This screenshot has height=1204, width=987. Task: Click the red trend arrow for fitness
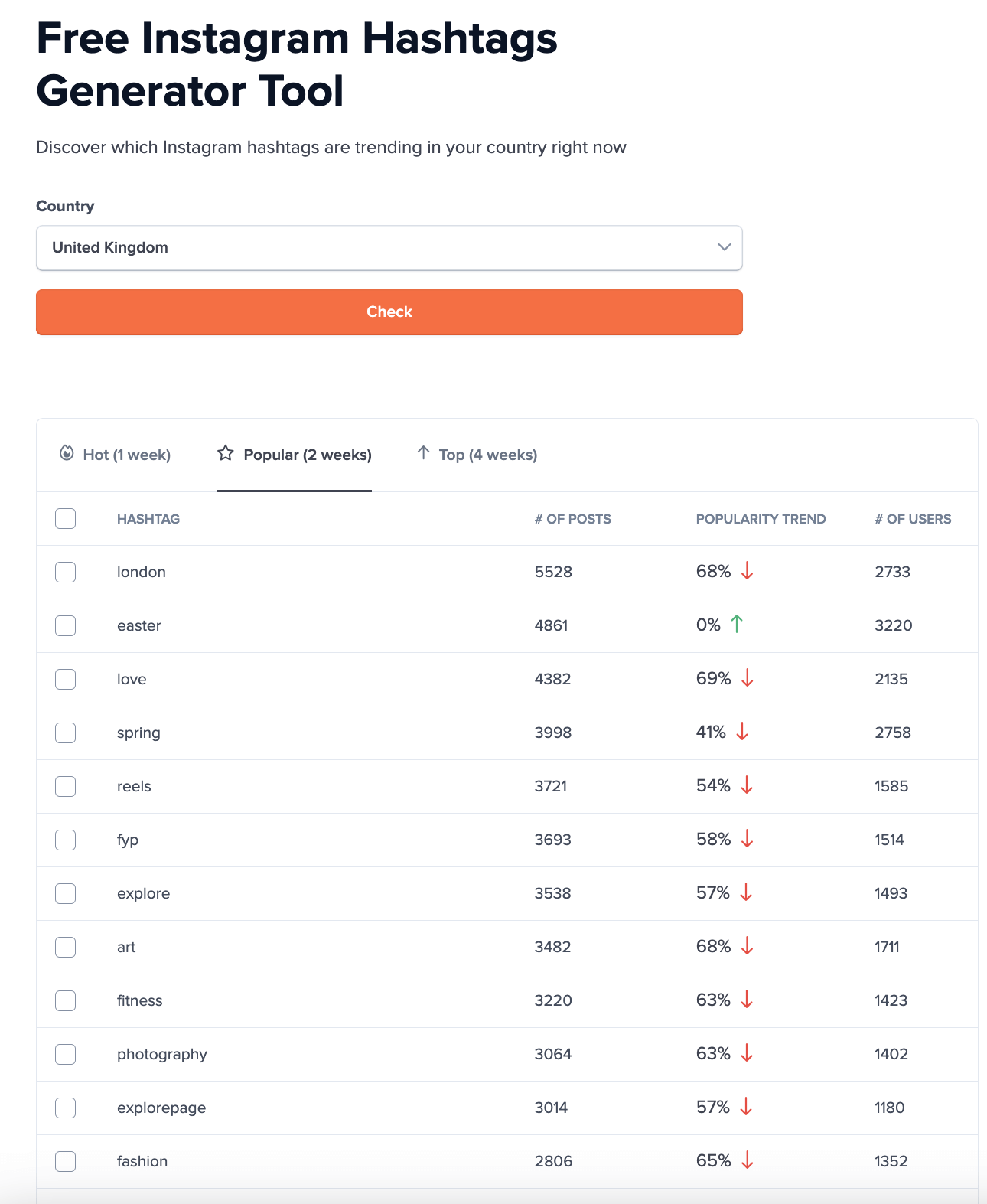(x=748, y=1000)
